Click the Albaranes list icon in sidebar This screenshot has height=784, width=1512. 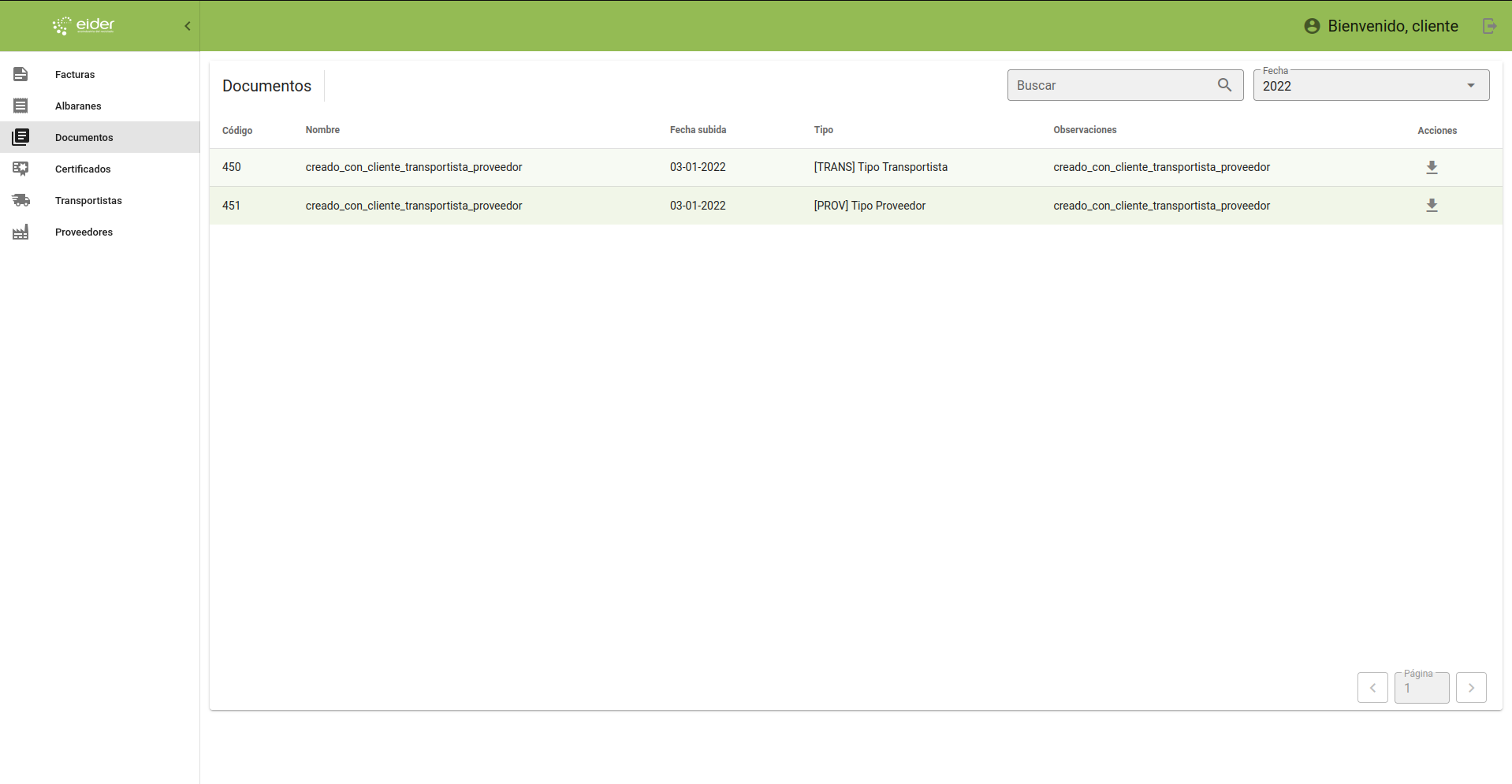point(20,106)
